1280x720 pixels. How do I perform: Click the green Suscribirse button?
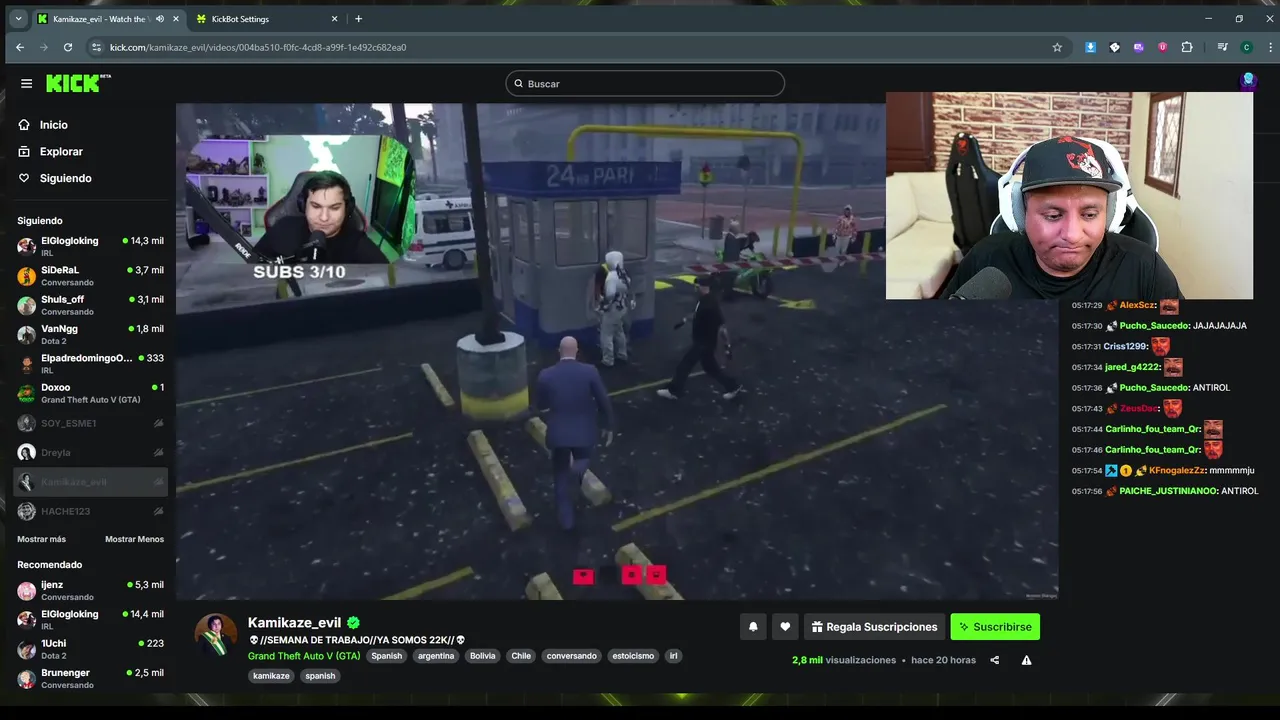pos(995,627)
